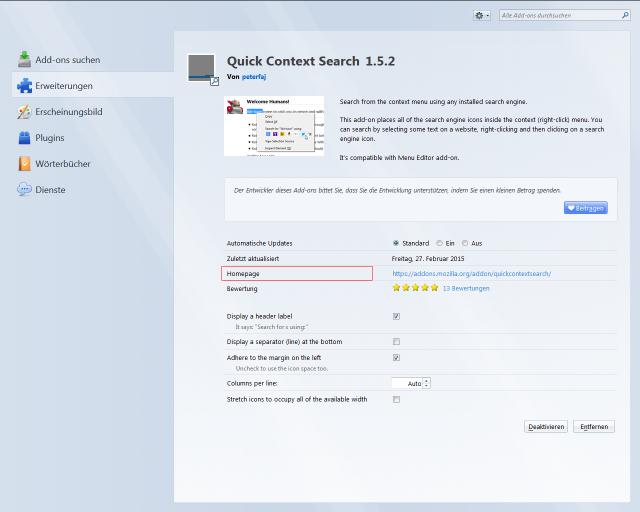The width and height of the screenshot is (640, 512).
Task: Open the Wörterbücher category
Action: click(93, 164)
